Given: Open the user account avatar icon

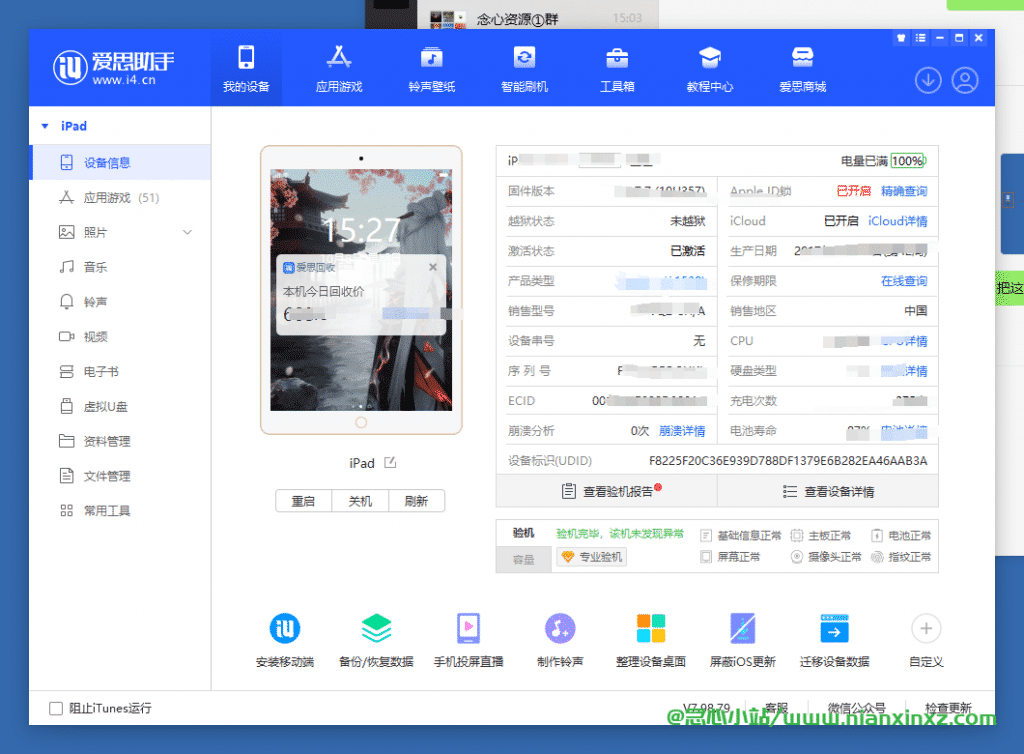Looking at the screenshot, I should (965, 80).
